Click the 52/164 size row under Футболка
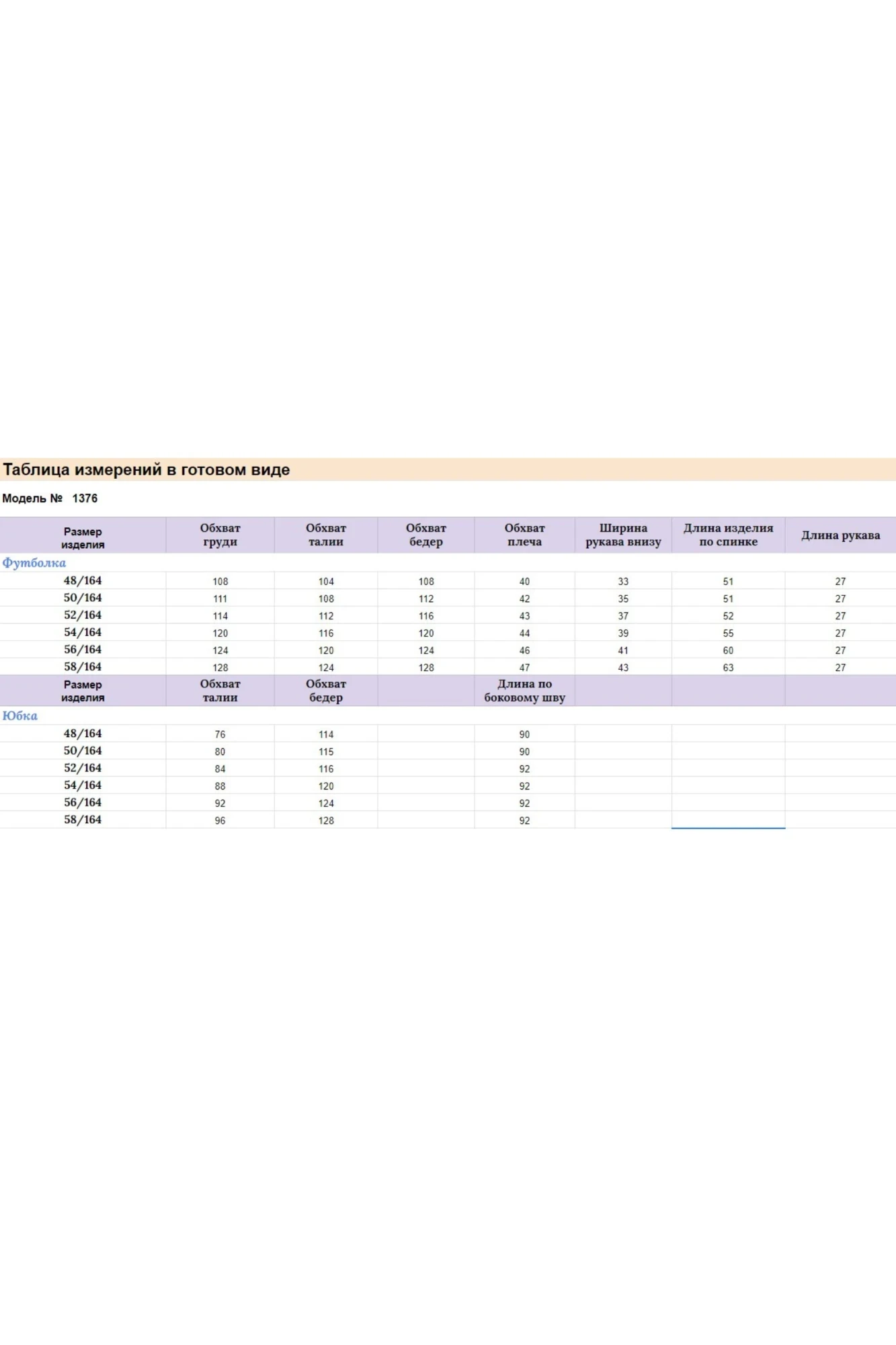The image size is (896, 1345). (448, 615)
